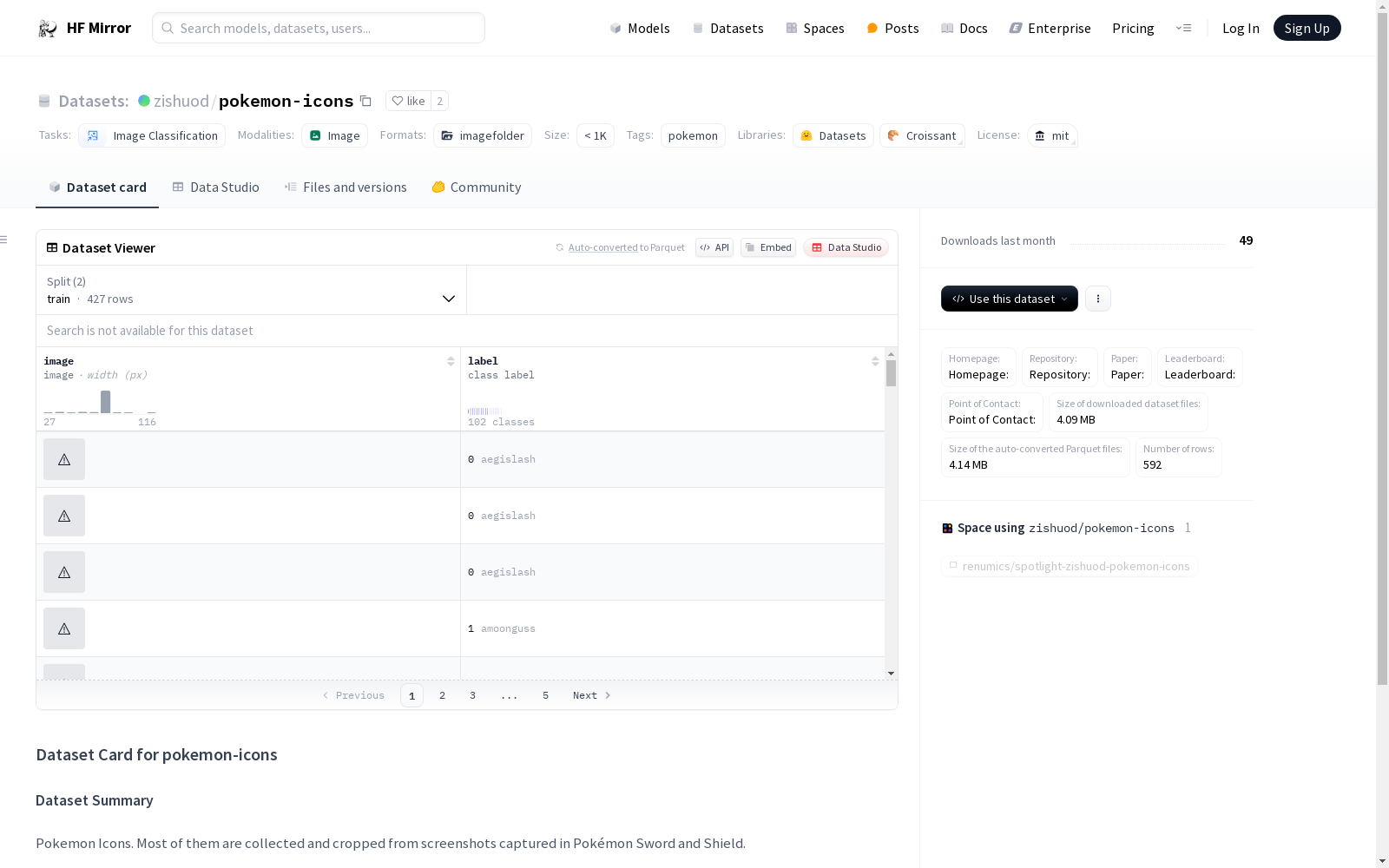Image resolution: width=1389 pixels, height=868 pixels.
Task: Click the warning thumbnail in the amoonguss row
Action: pos(64,628)
